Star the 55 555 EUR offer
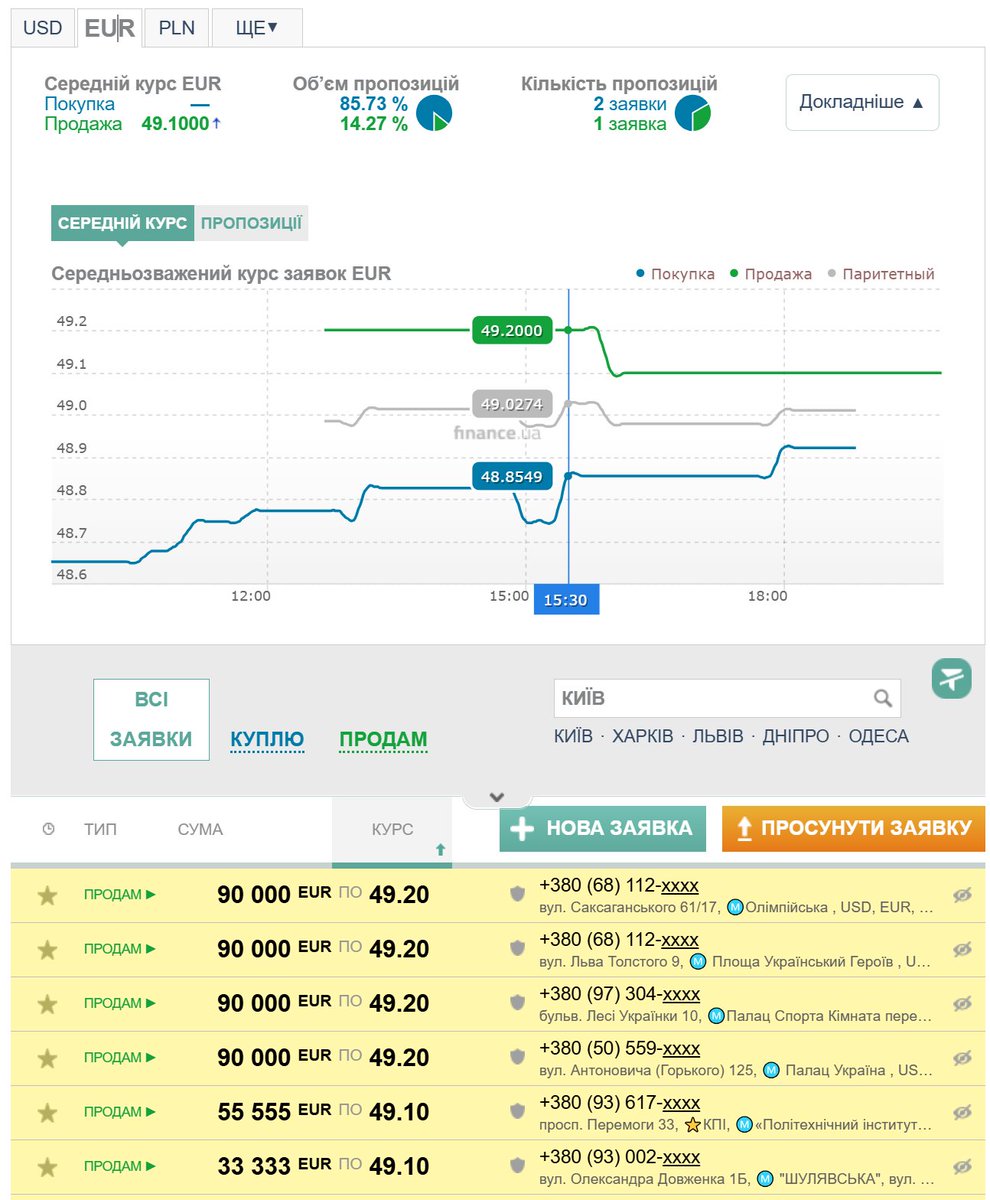 (47, 1112)
